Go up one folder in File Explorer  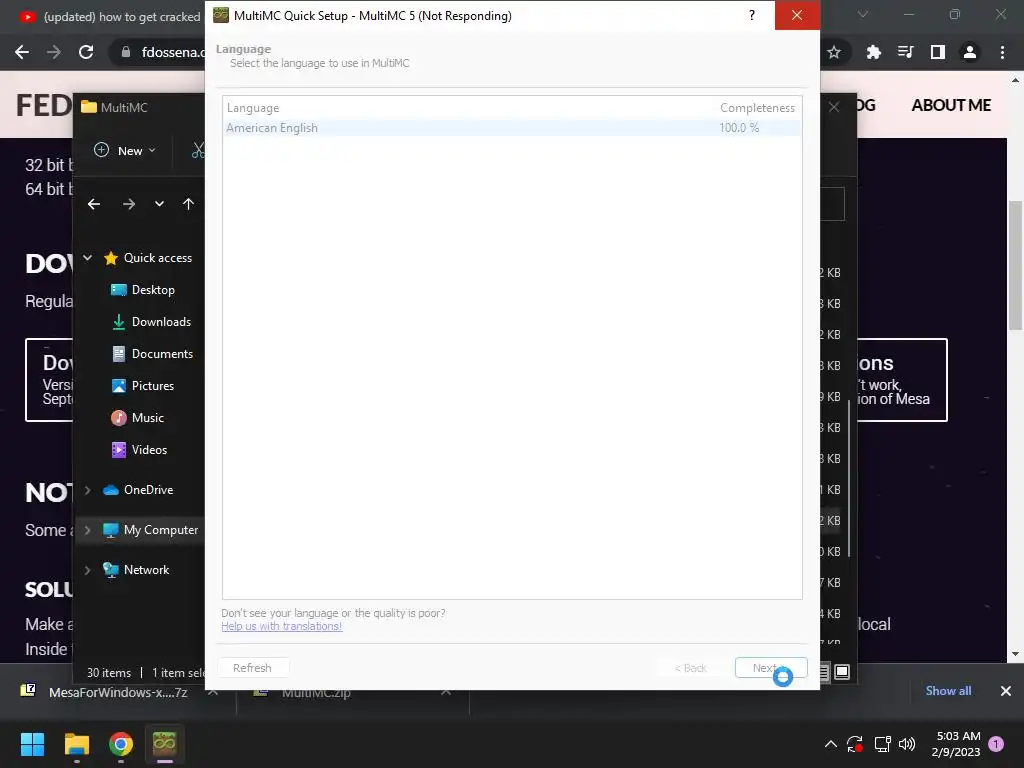(x=188, y=204)
